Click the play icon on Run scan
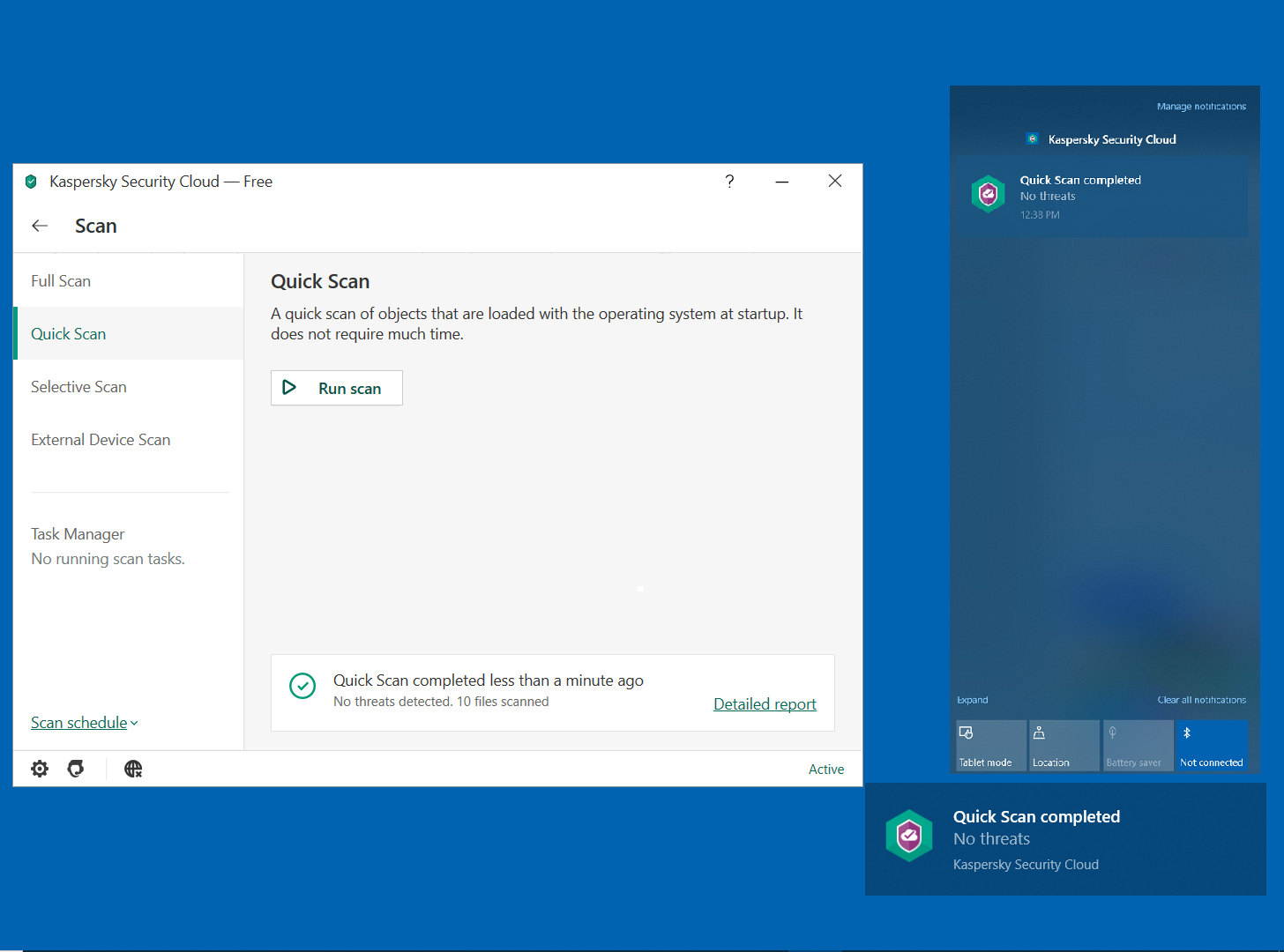 coord(289,388)
